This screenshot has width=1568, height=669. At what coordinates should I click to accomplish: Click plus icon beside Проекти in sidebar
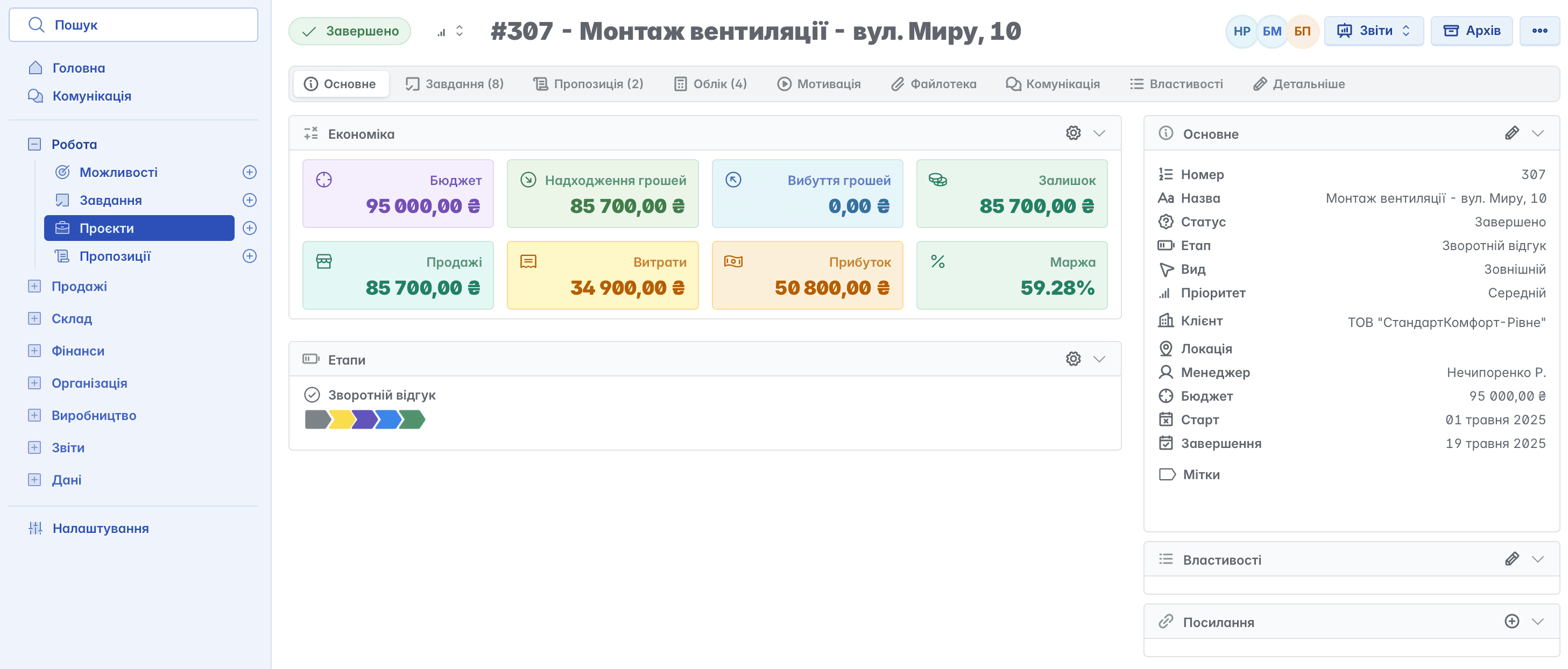click(250, 228)
